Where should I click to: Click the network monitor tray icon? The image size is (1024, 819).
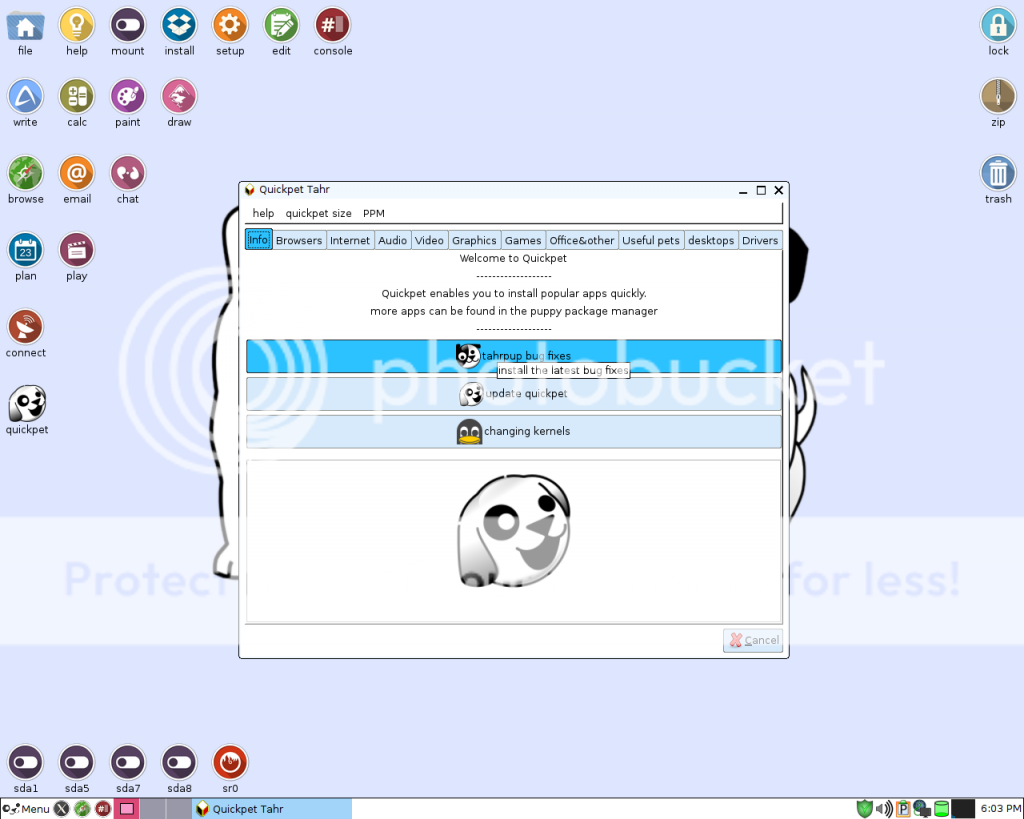pos(920,808)
